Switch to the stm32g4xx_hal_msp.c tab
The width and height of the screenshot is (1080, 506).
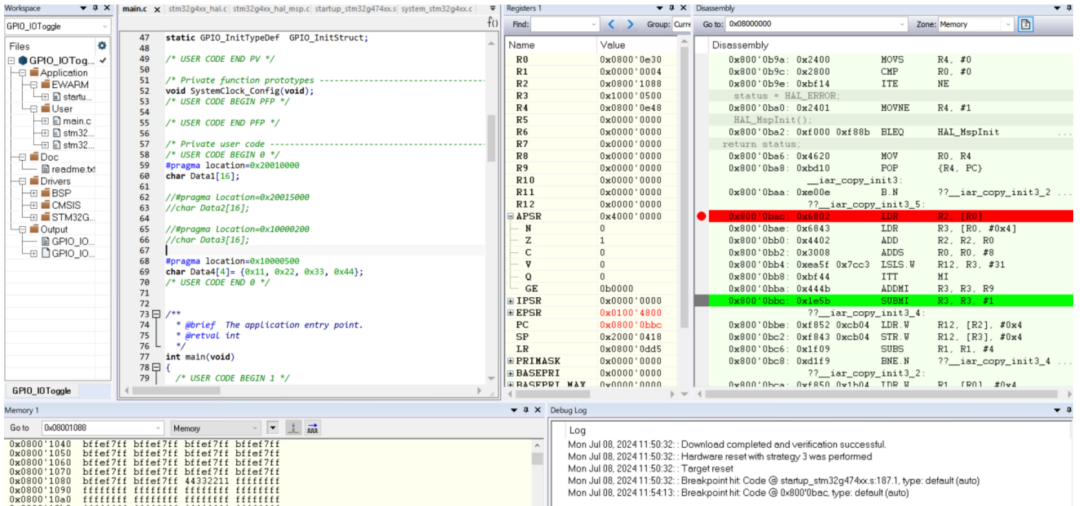(x=271, y=9)
